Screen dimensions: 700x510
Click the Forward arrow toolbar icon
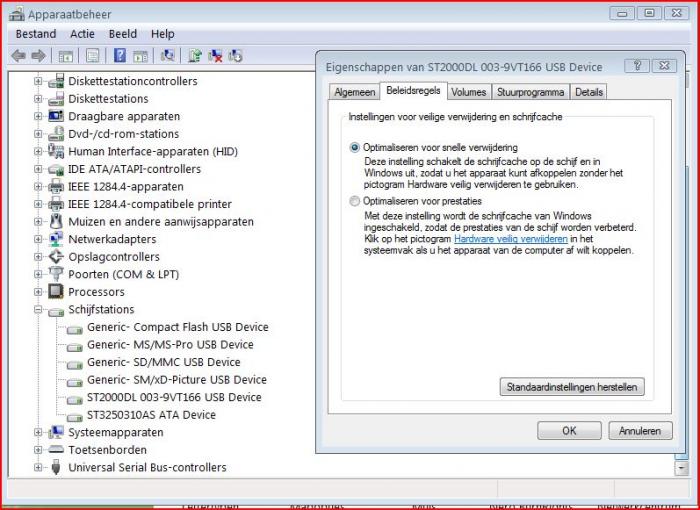(x=38, y=56)
